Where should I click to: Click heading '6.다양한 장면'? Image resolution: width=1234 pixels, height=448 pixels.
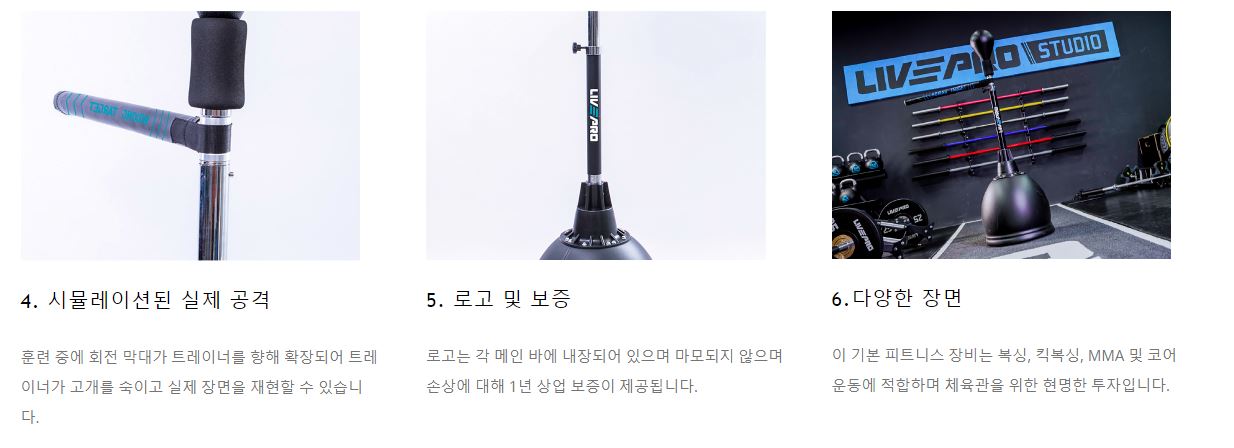pos(897,299)
